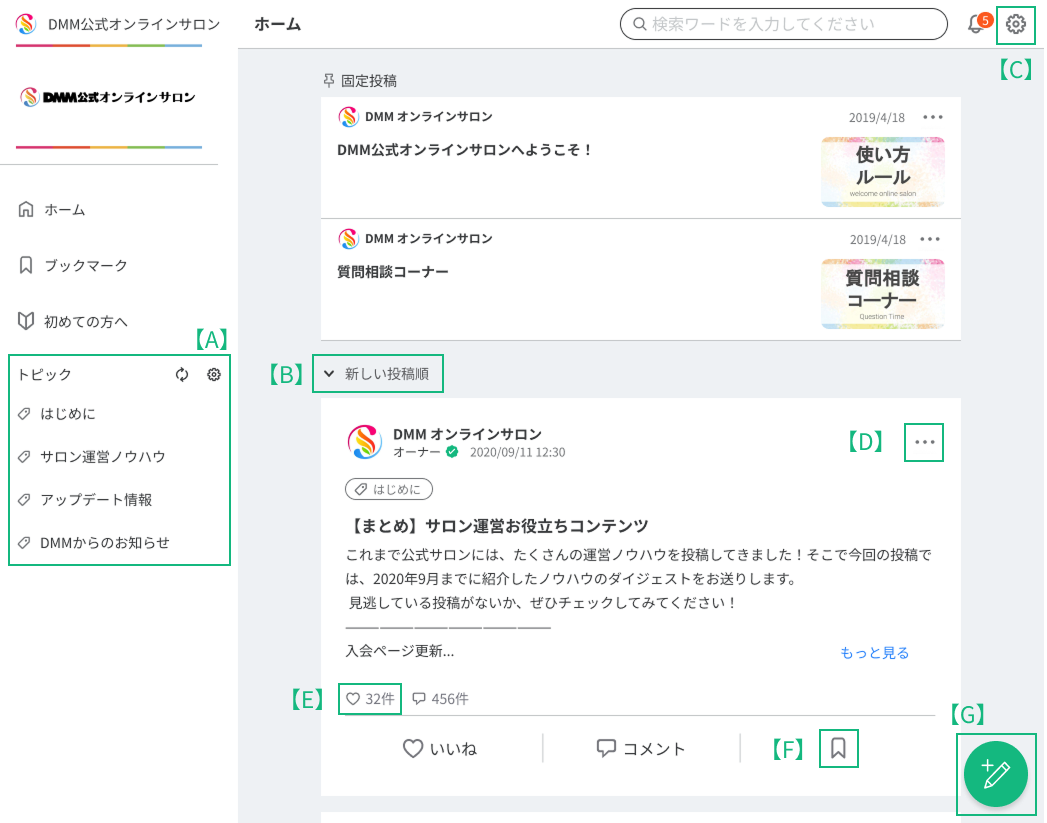Image resolution: width=1047 pixels, height=823 pixels.
Task: Bookmark the サロン運営お役立ちコンテンツ post
Action: click(x=838, y=748)
